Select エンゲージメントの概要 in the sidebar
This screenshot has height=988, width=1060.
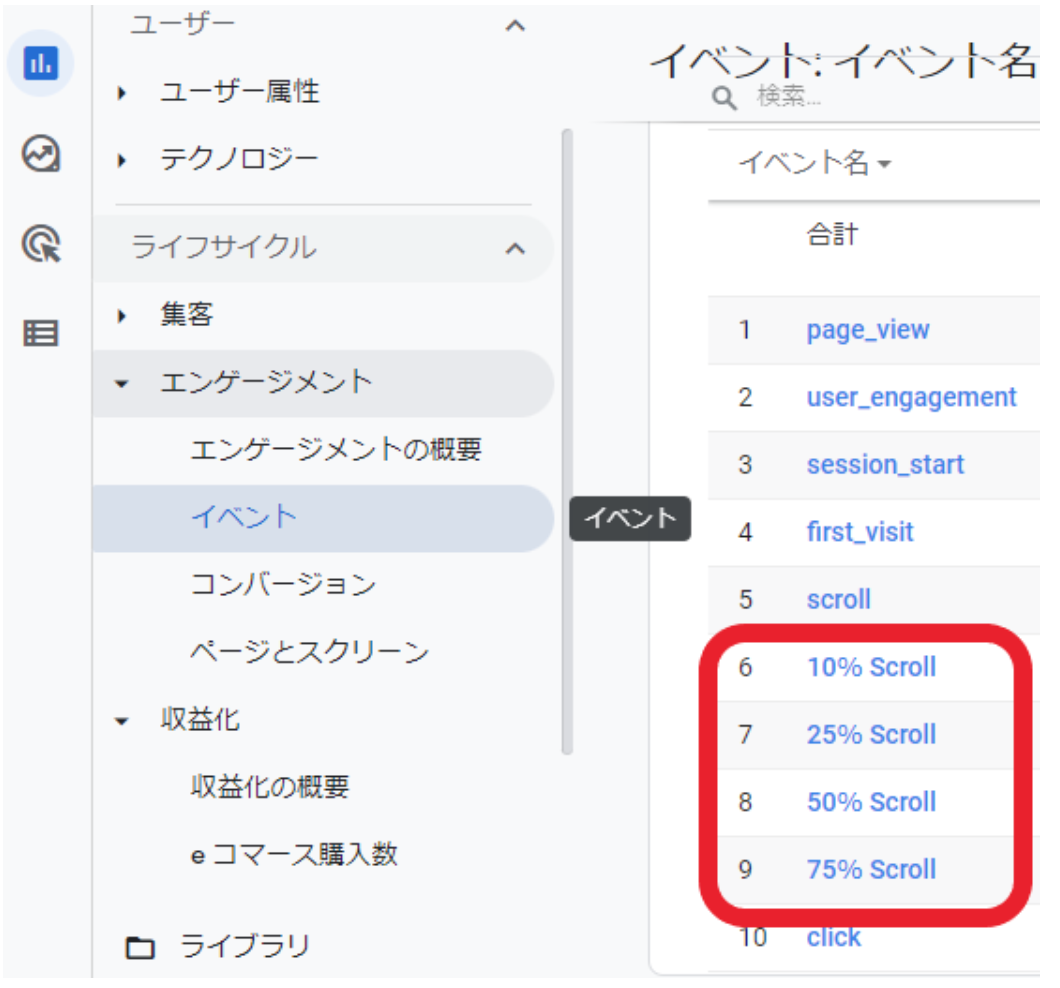336,450
